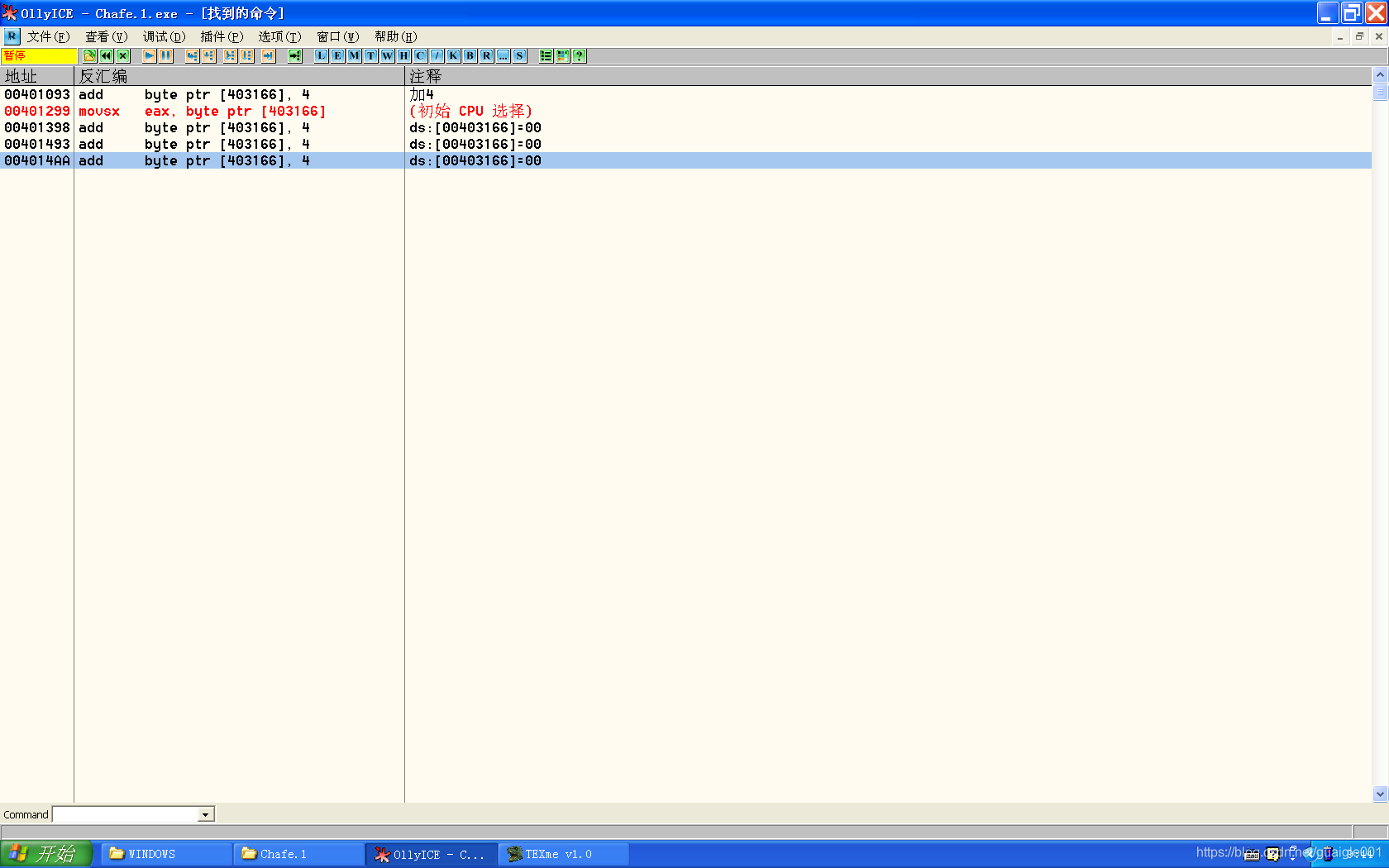Viewport: 1389px width, 868px height.
Task: Open Windows list via W button
Action: (x=388, y=55)
